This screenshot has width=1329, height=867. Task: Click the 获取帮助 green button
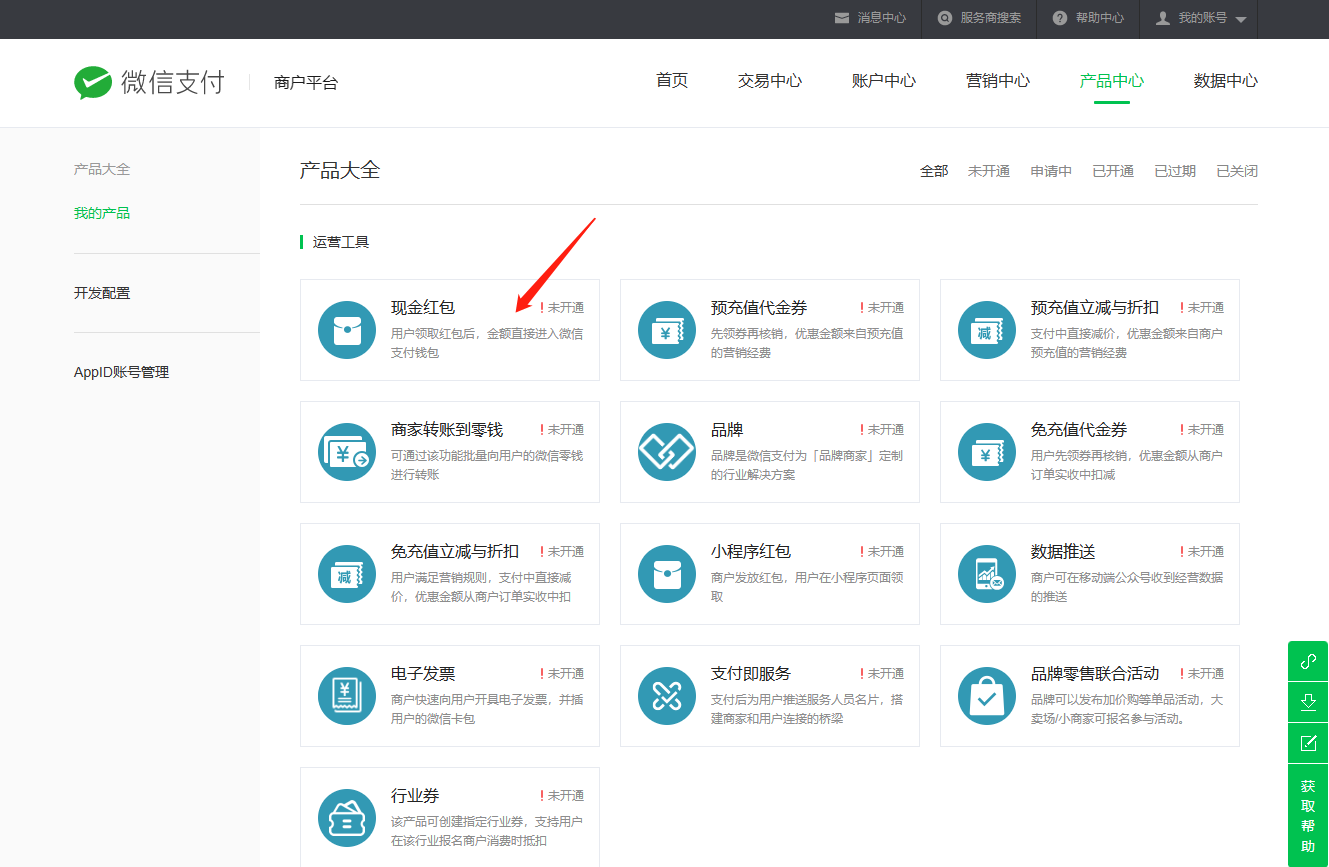pyautogui.click(x=1308, y=815)
